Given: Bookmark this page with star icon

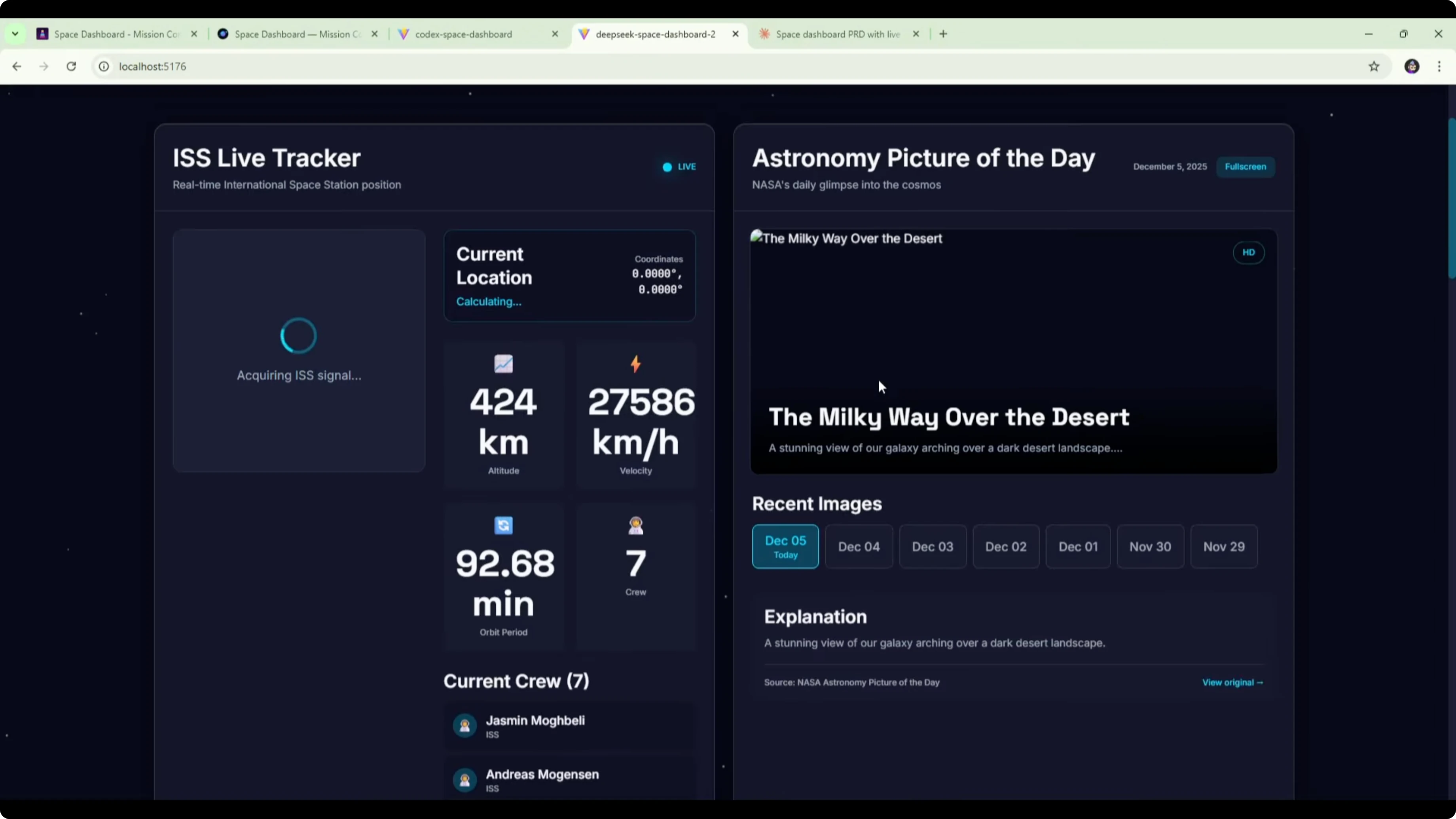Looking at the screenshot, I should click(x=1373, y=67).
